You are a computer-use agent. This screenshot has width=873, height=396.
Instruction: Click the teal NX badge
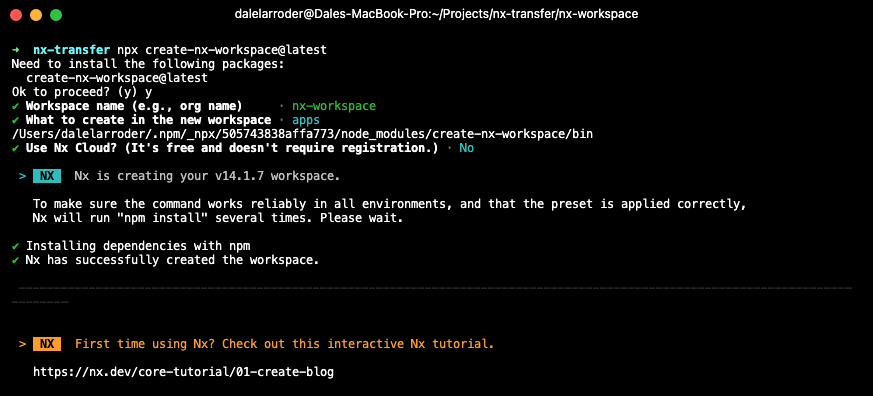click(47, 176)
